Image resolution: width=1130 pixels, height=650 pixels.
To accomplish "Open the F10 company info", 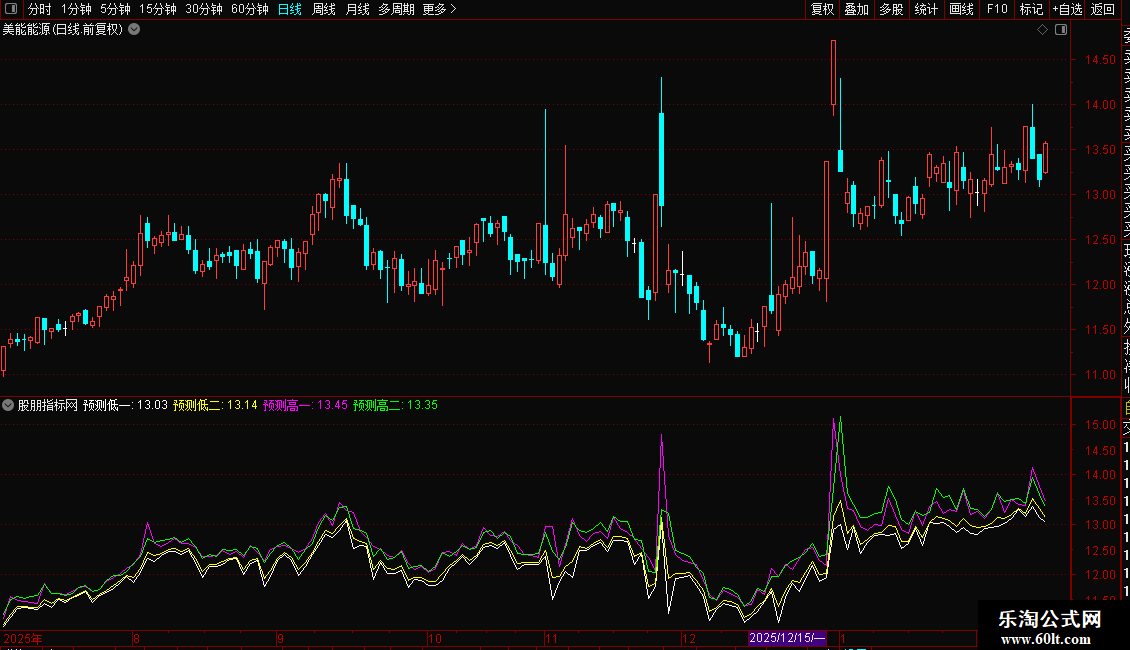I will click(x=997, y=9).
